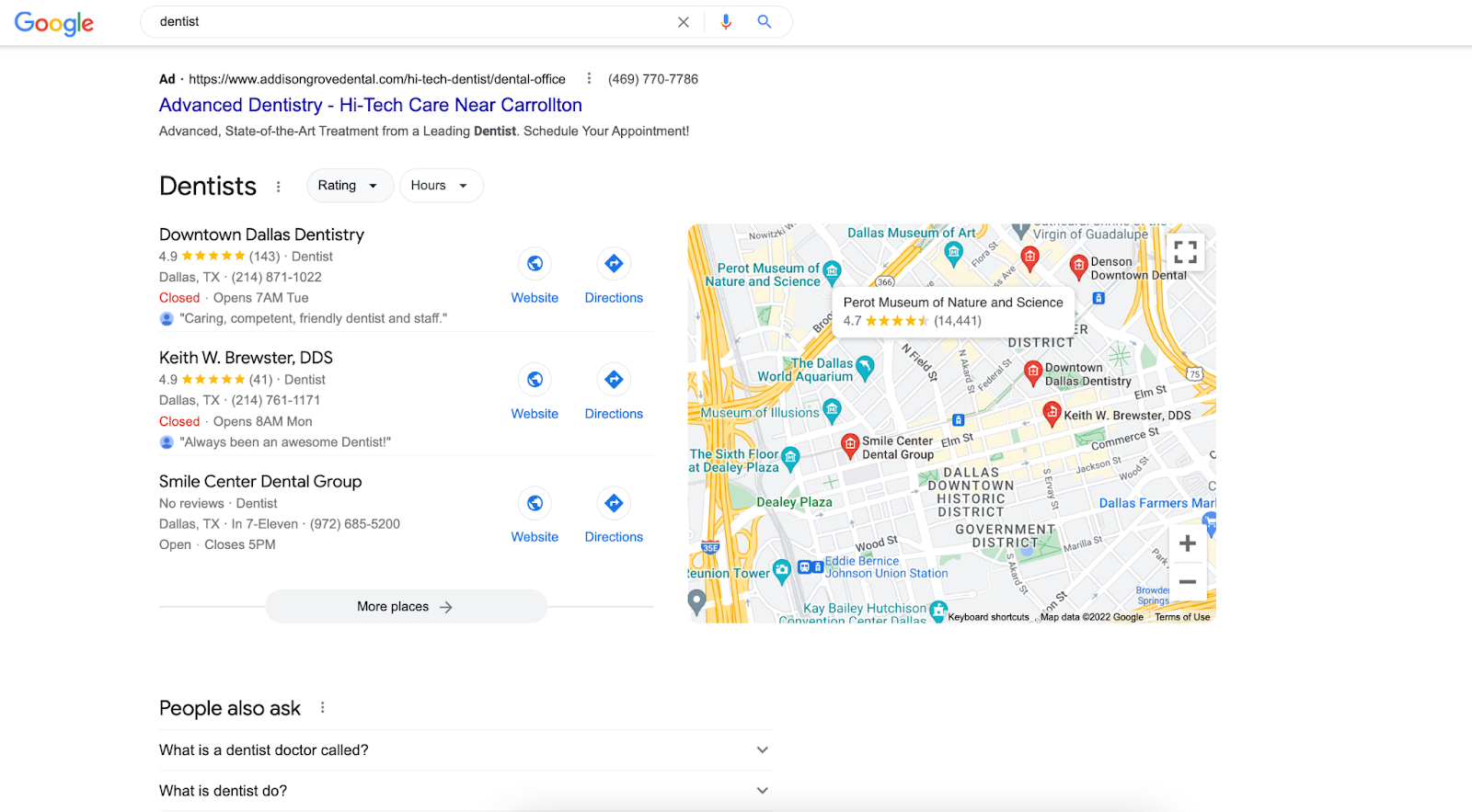The height and width of the screenshot is (812, 1472).
Task: Click Downtown Dallas Dentistry map pin
Action: point(1033,372)
